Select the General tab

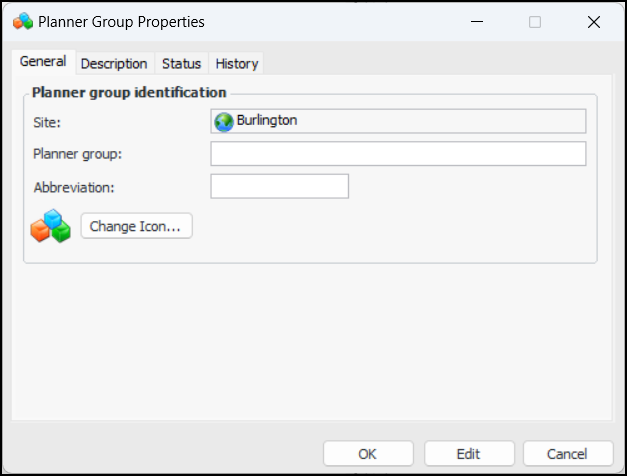click(43, 62)
